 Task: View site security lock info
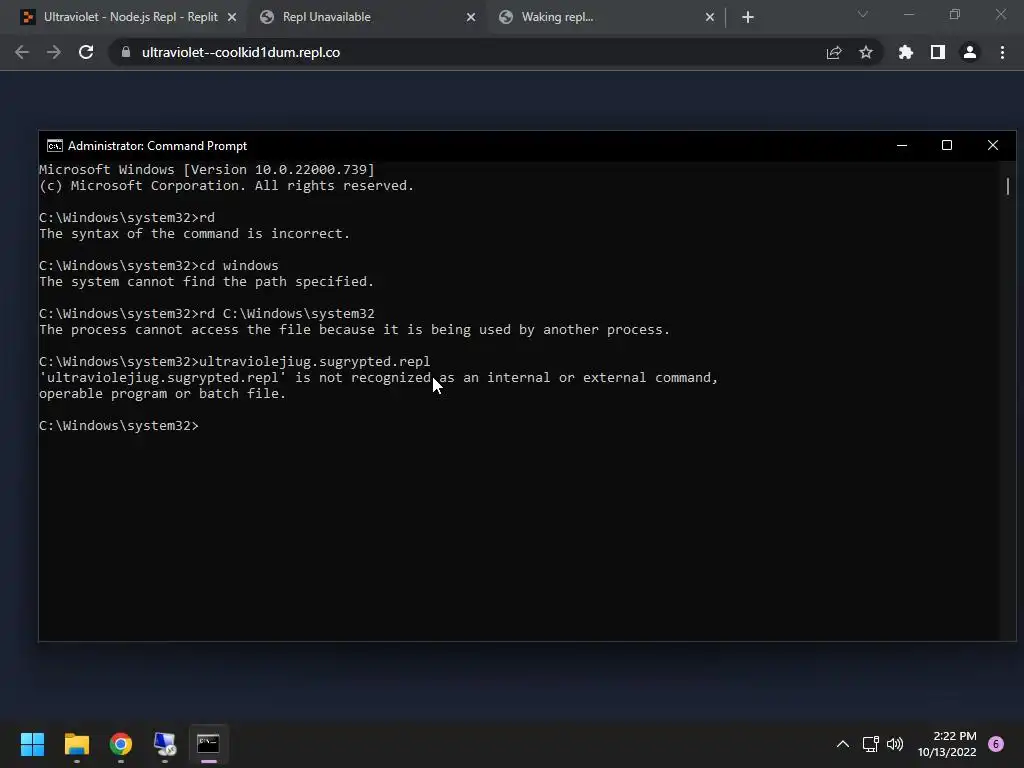(126, 52)
